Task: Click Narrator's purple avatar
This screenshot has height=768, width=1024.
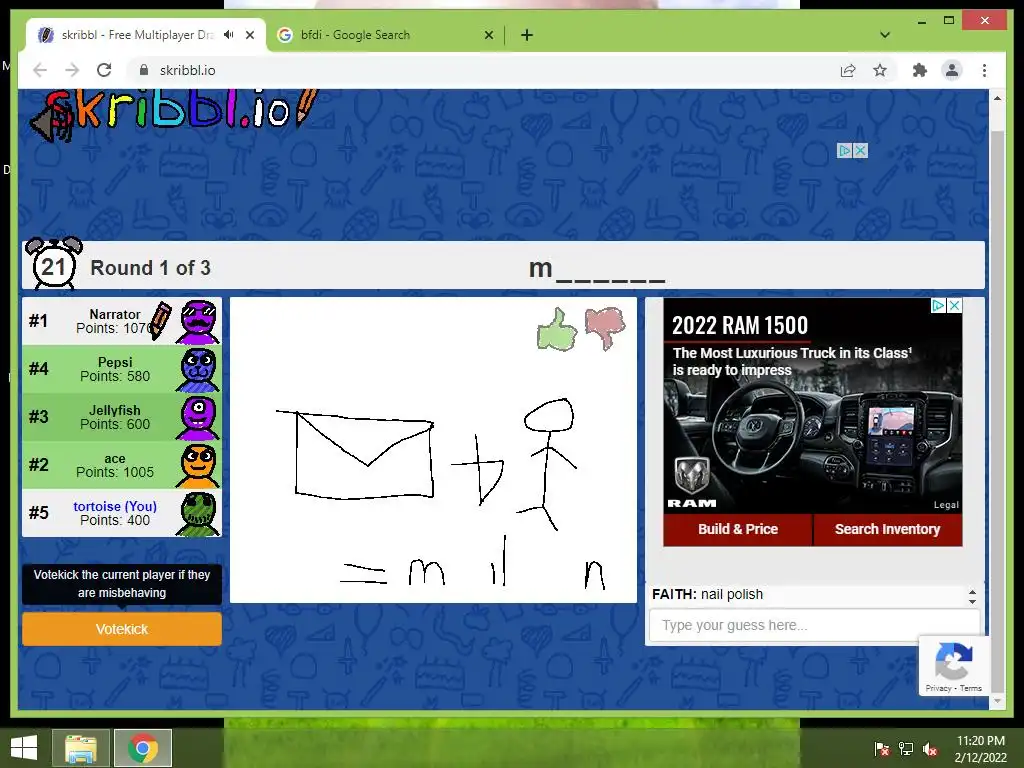Action: point(199,321)
